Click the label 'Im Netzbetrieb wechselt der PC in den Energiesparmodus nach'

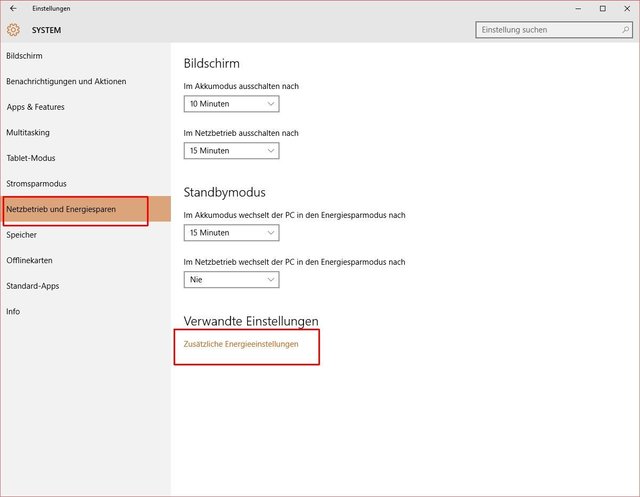294,262
